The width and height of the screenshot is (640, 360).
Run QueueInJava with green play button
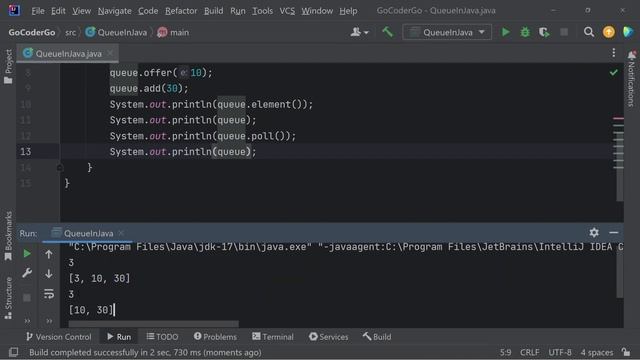505,32
